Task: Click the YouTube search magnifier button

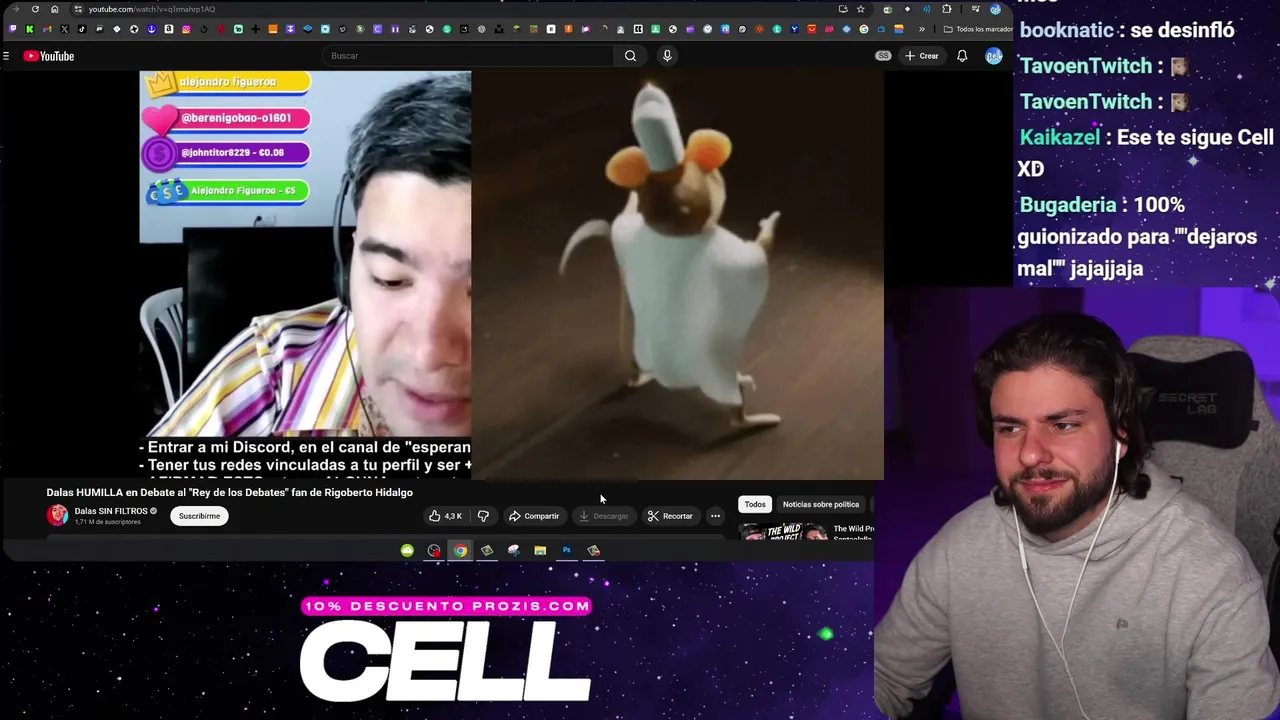Action: pos(630,56)
